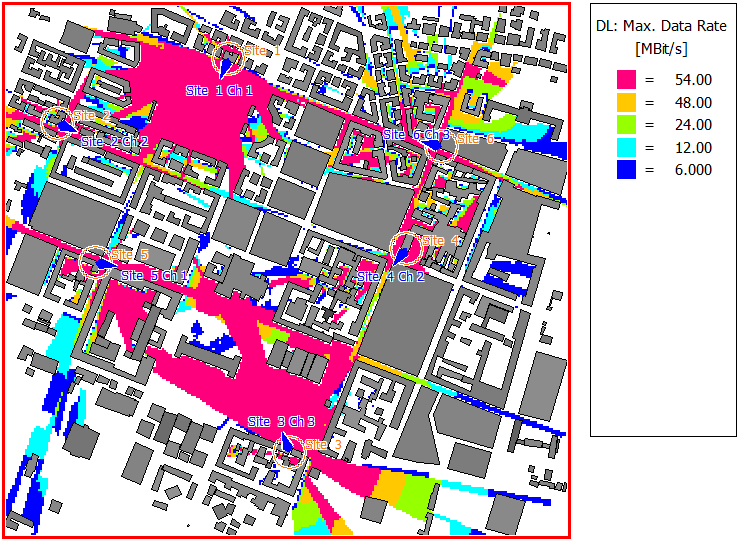This screenshot has height=541, width=741.
Task: Select the 'Site 6 Ch 3' label
Action: [416, 134]
